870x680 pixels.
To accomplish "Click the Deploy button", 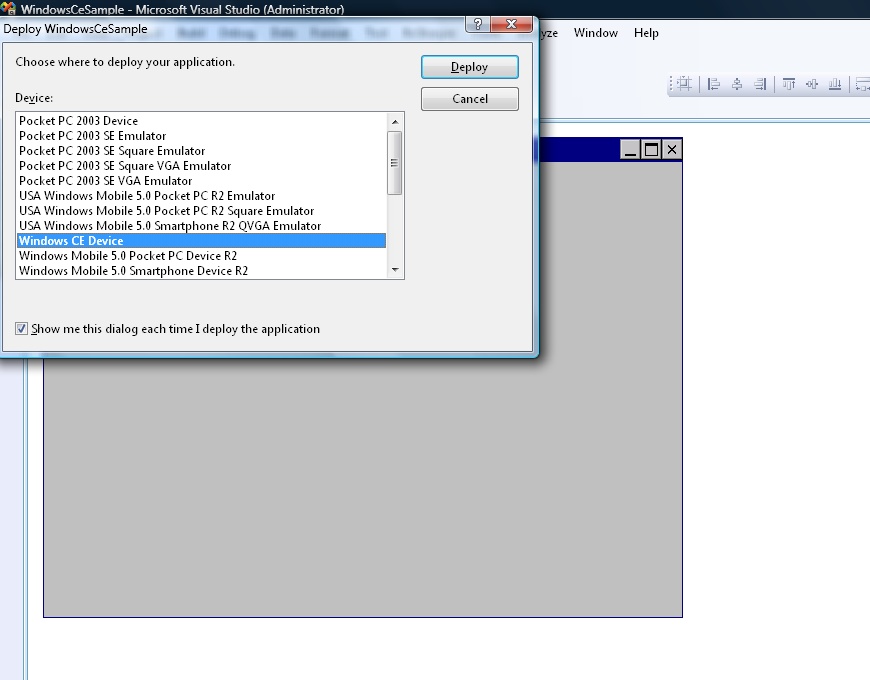I will (x=469, y=67).
